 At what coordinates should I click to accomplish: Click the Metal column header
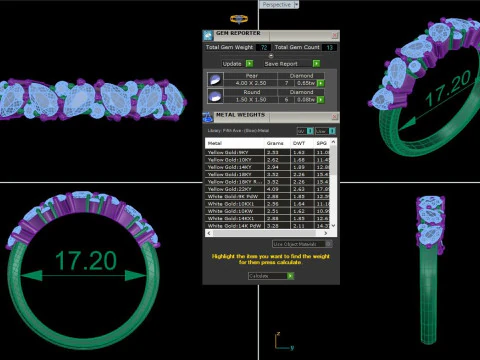click(235, 143)
